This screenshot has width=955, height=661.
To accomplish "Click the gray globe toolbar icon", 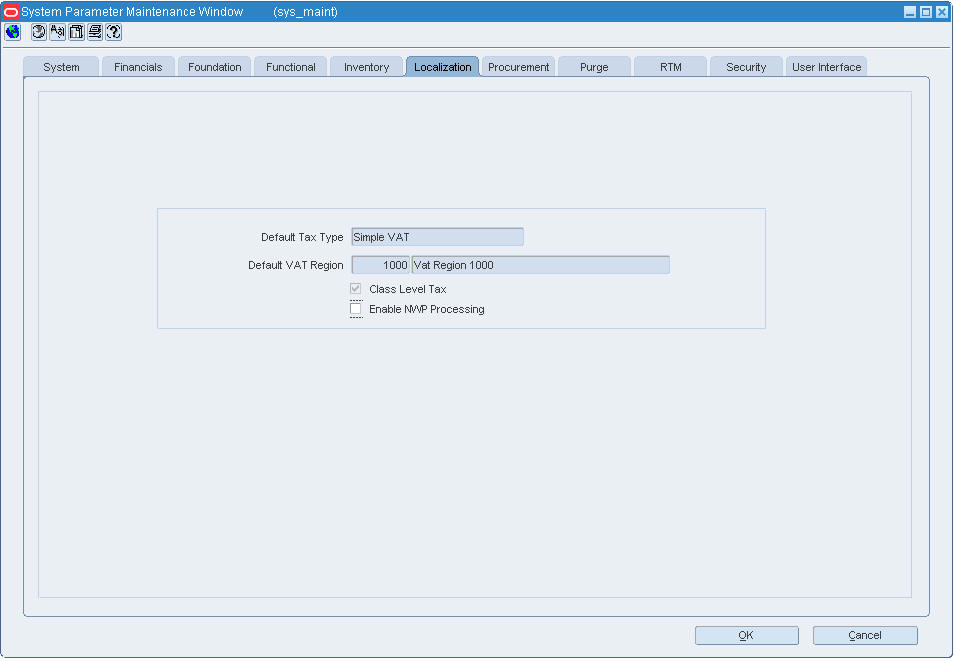I will tap(38, 32).
